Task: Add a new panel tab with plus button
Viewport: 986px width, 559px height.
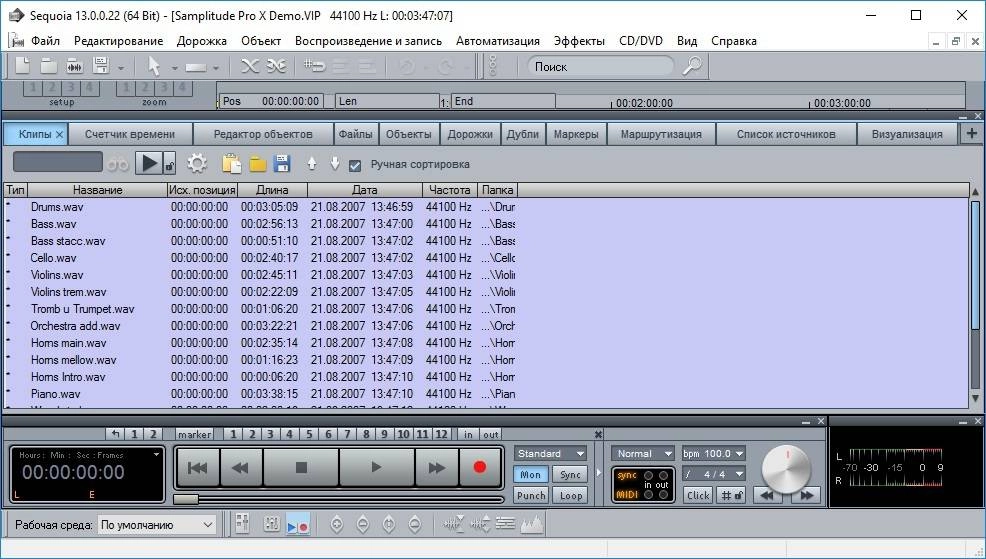Action: tap(971, 133)
